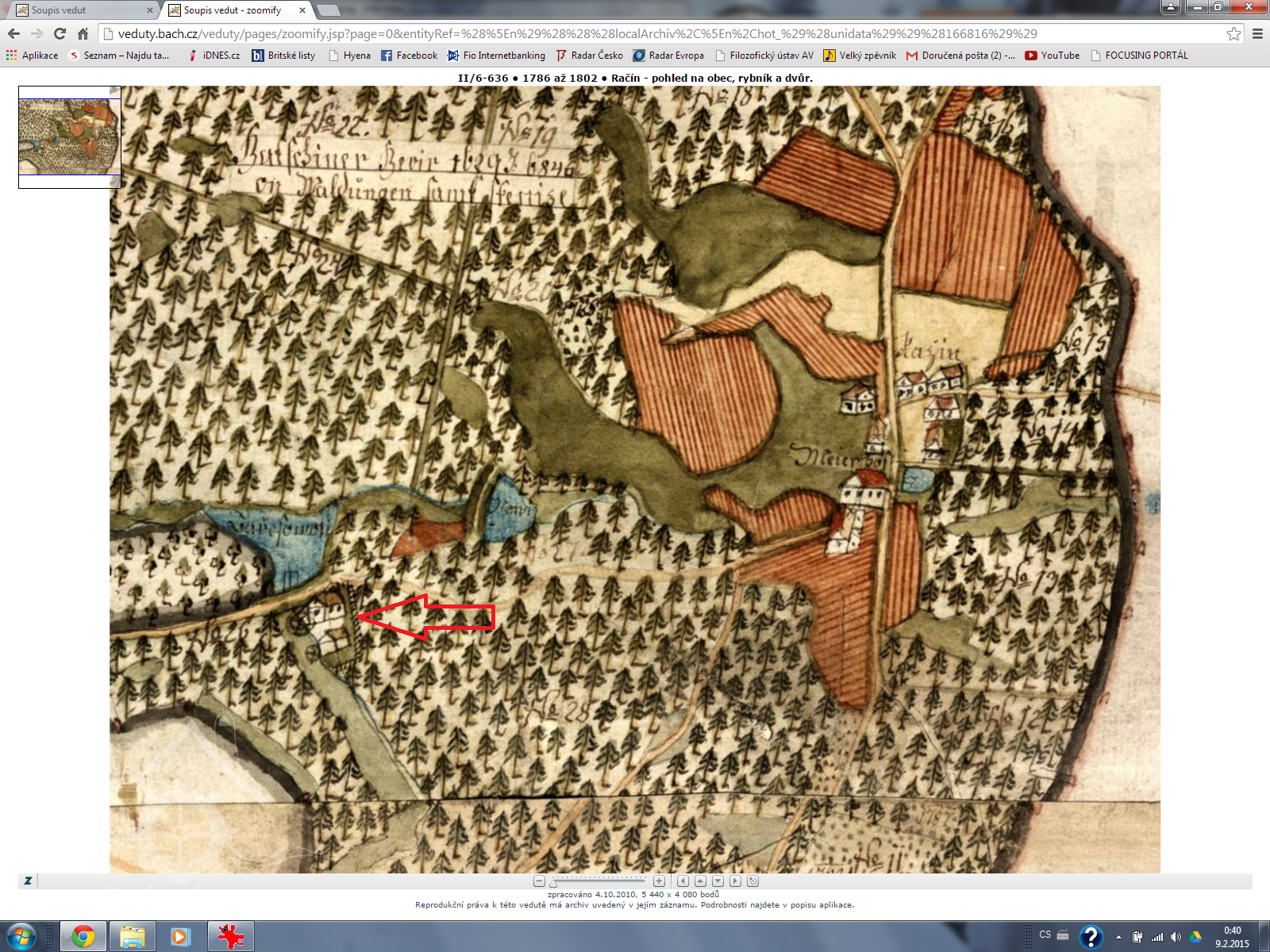Pan the map right with arrow button
The width and height of the screenshot is (1270, 952).
tap(735, 881)
